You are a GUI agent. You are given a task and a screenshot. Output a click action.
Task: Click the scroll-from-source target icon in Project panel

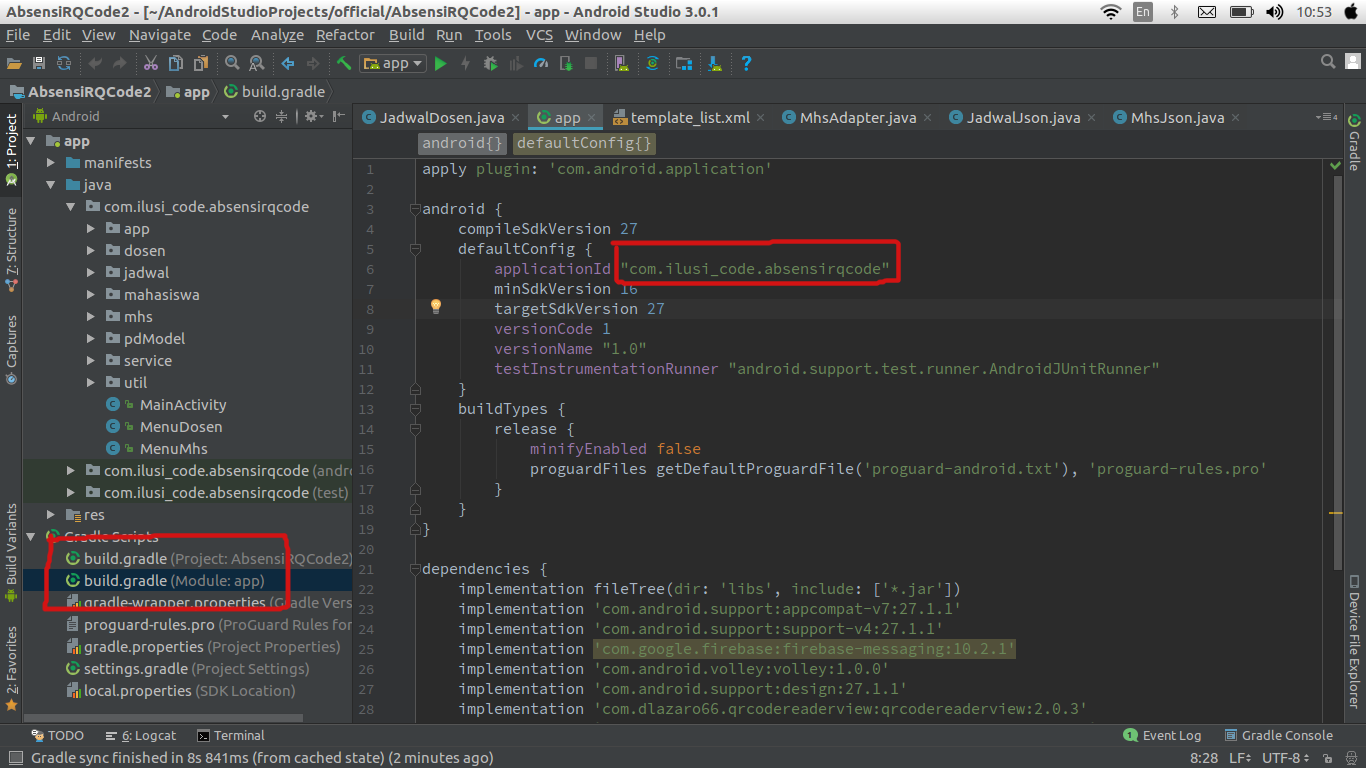(260, 116)
